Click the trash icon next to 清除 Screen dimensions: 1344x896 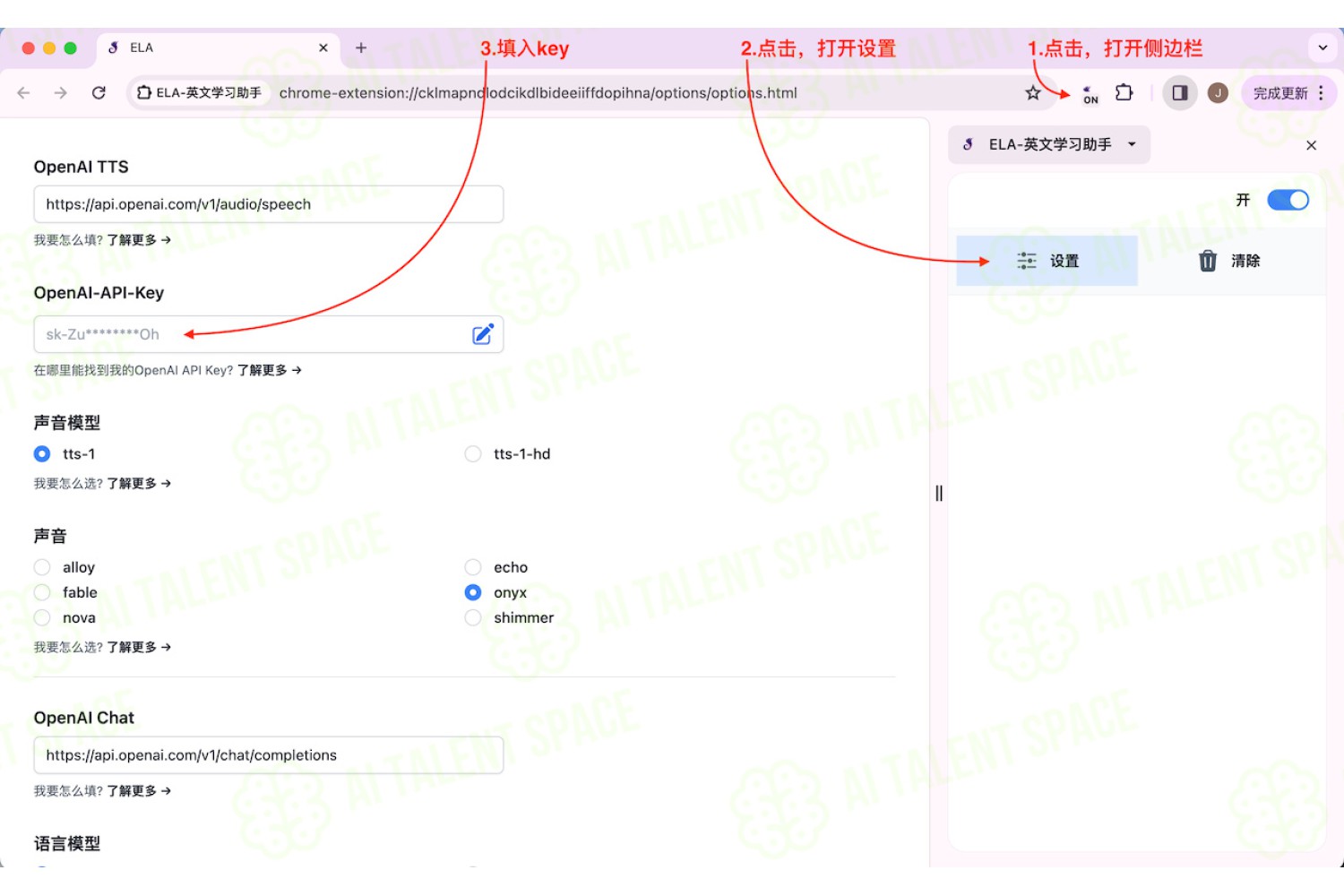(1208, 261)
